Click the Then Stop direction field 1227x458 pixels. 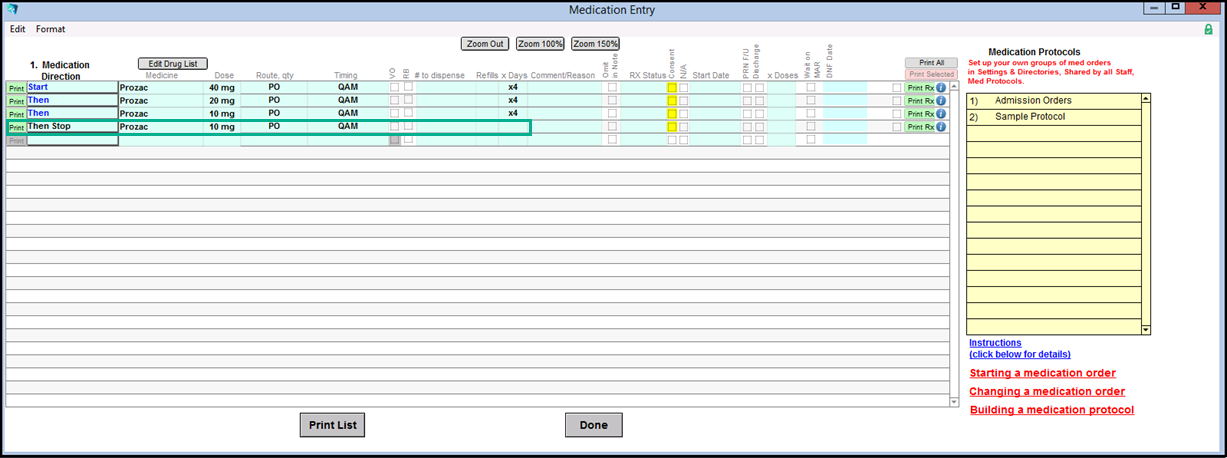(x=72, y=127)
